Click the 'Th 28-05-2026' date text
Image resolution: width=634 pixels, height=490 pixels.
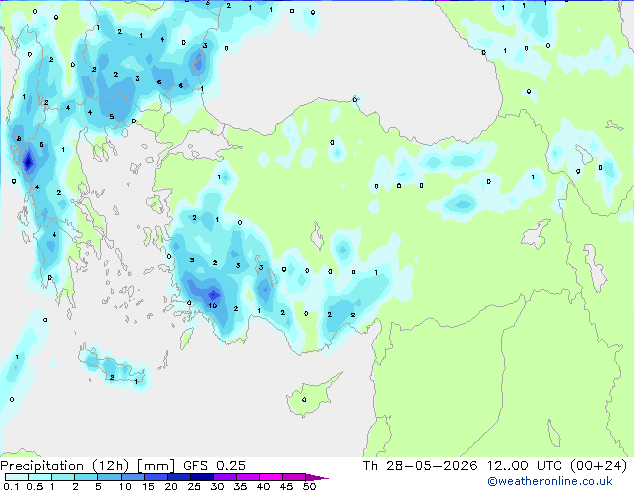point(420,466)
